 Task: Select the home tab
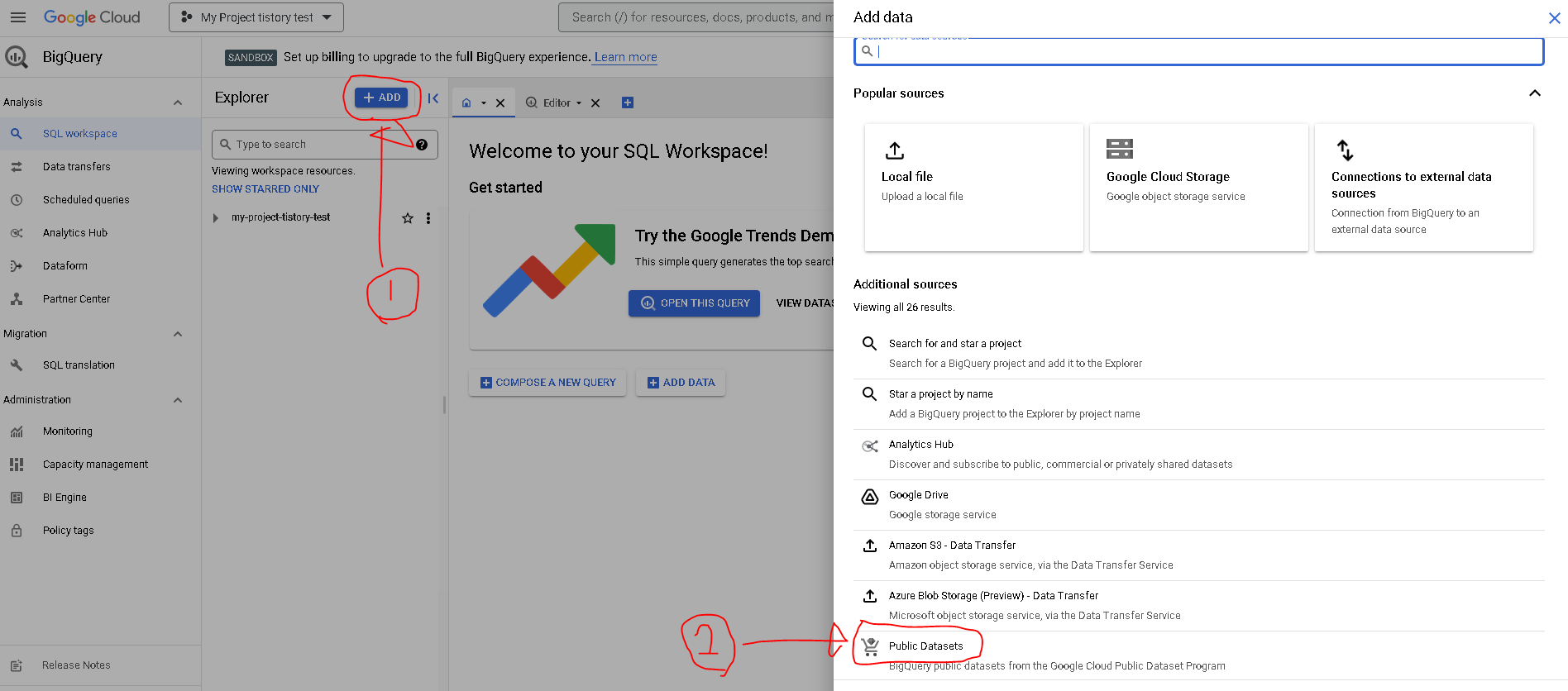[x=466, y=103]
